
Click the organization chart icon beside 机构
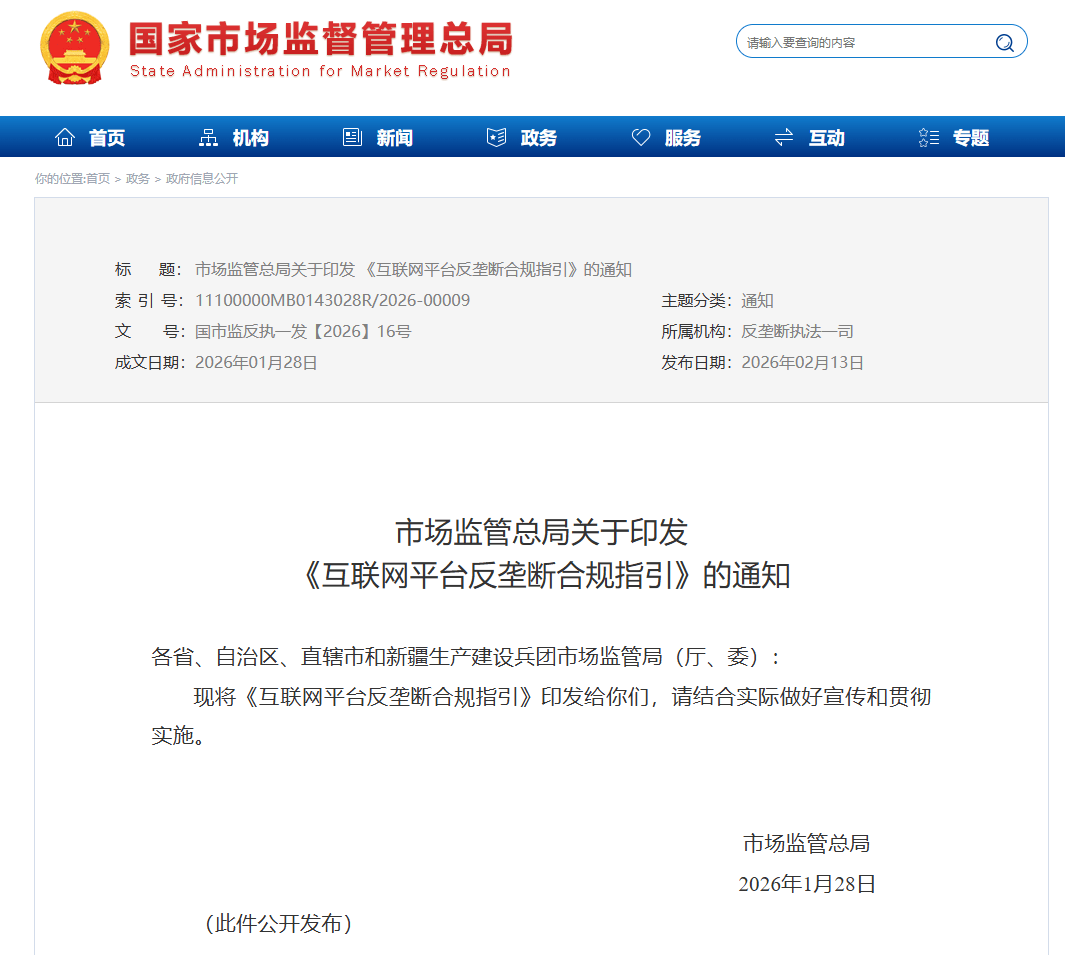tap(208, 138)
